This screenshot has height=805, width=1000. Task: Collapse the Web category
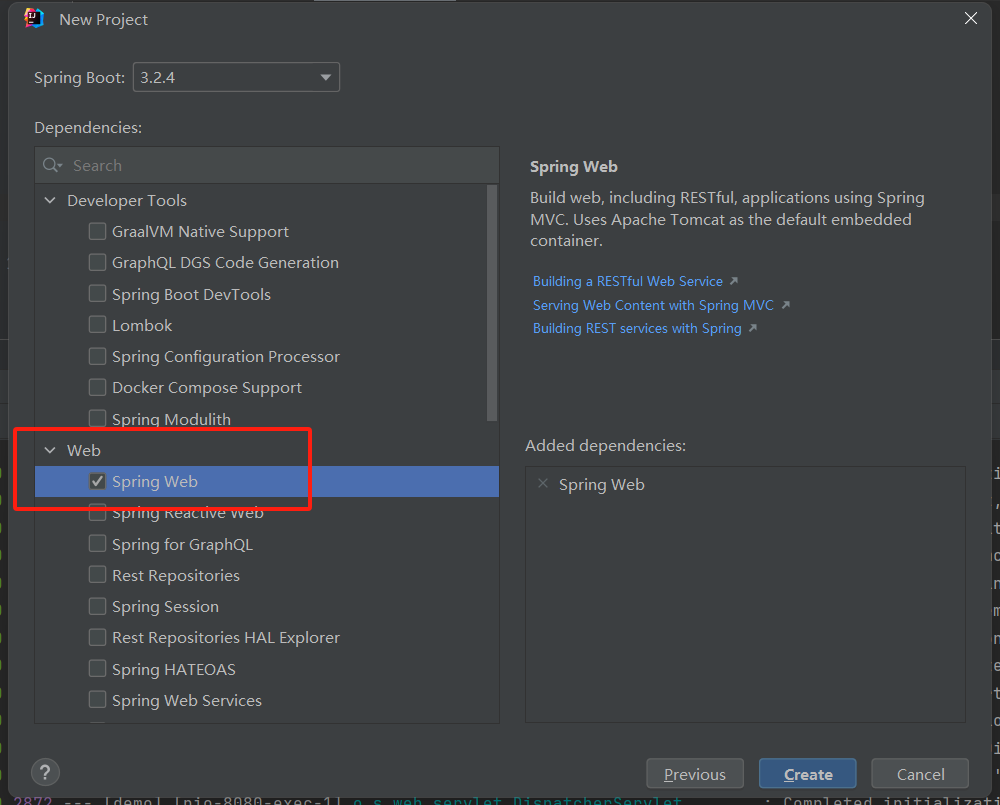tap(50, 450)
